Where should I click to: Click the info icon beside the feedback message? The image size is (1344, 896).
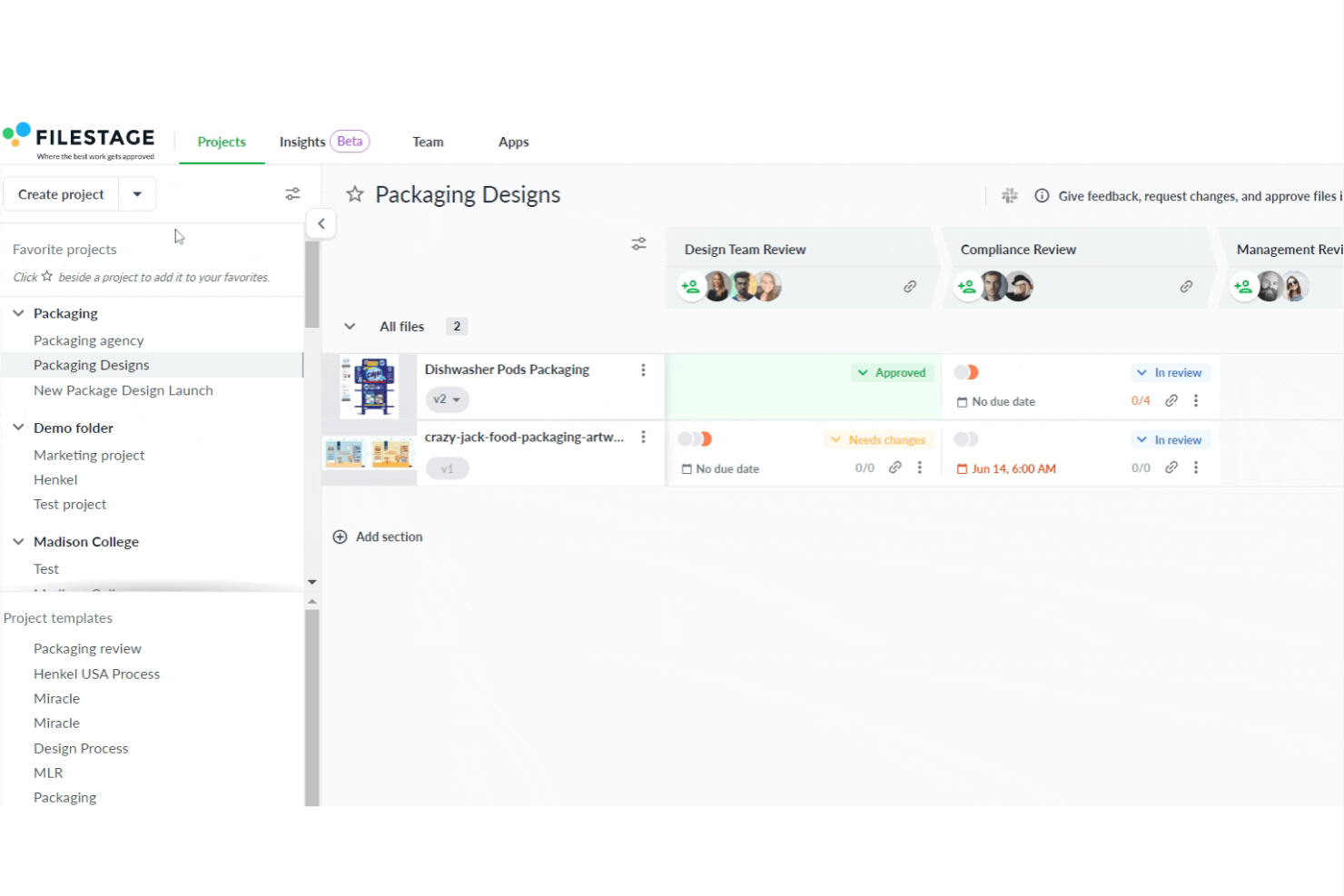click(1042, 195)
